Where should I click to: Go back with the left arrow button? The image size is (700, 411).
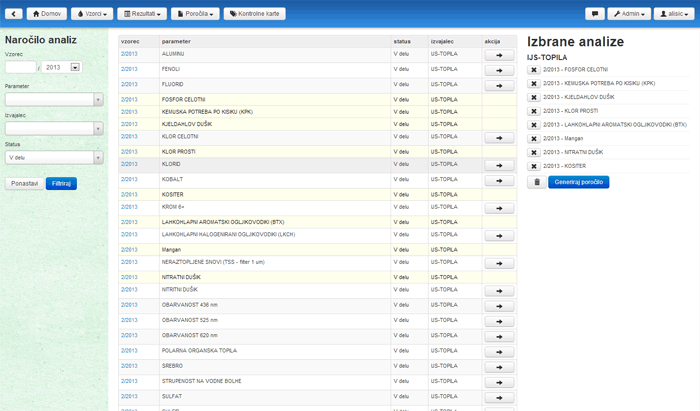point(13,14)
